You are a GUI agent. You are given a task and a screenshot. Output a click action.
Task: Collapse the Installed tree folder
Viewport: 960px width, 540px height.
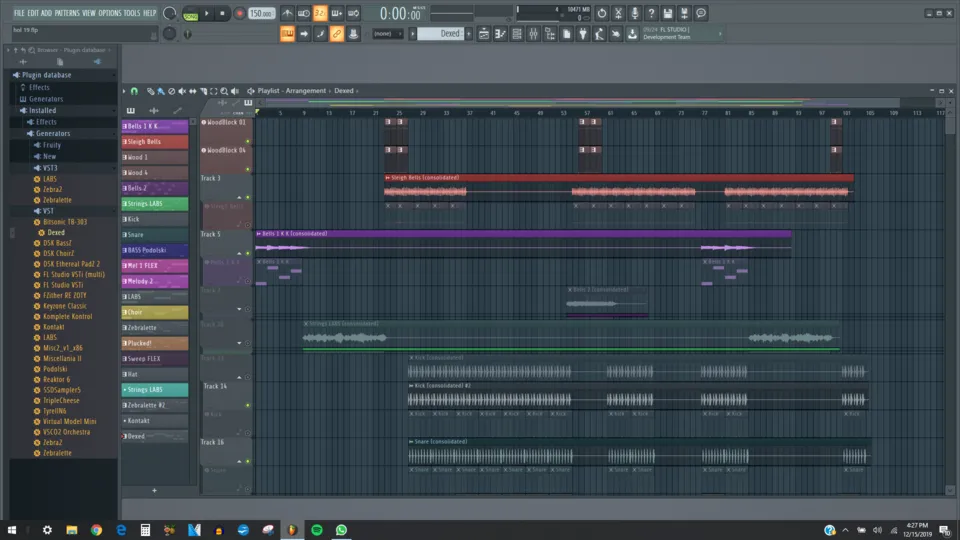(42, 111)
